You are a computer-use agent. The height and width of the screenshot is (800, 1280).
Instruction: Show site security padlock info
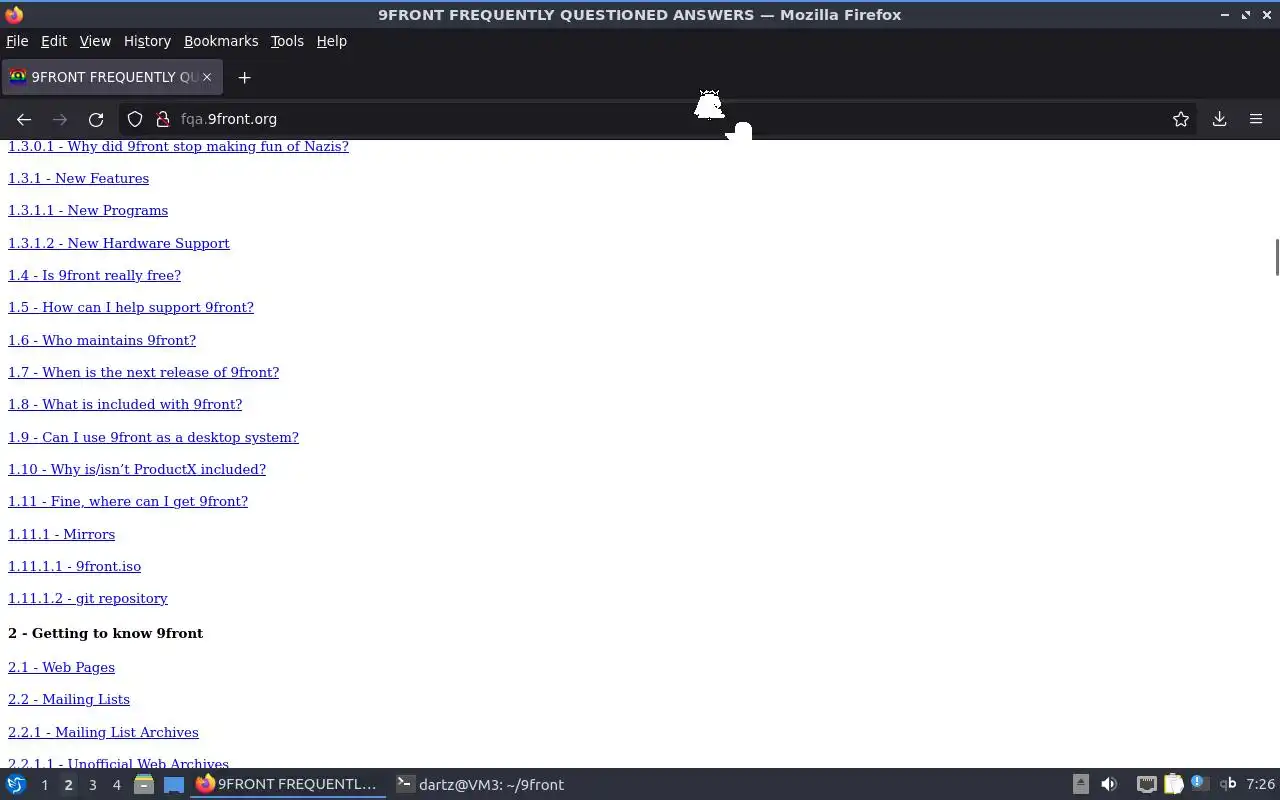[x=163, y=119]
